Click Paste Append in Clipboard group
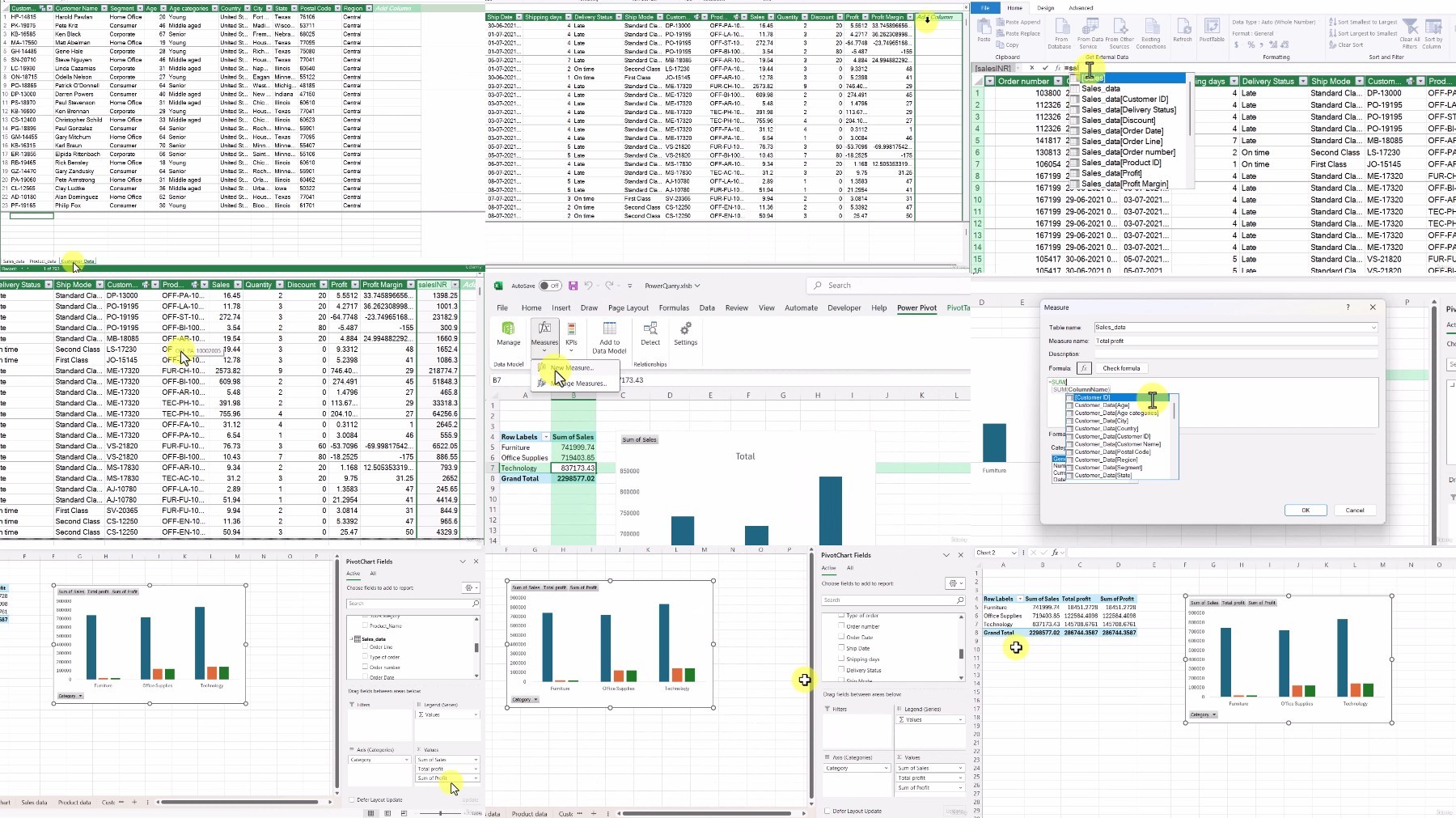Screen dimensions: 1456x818 coord(1018,22)
